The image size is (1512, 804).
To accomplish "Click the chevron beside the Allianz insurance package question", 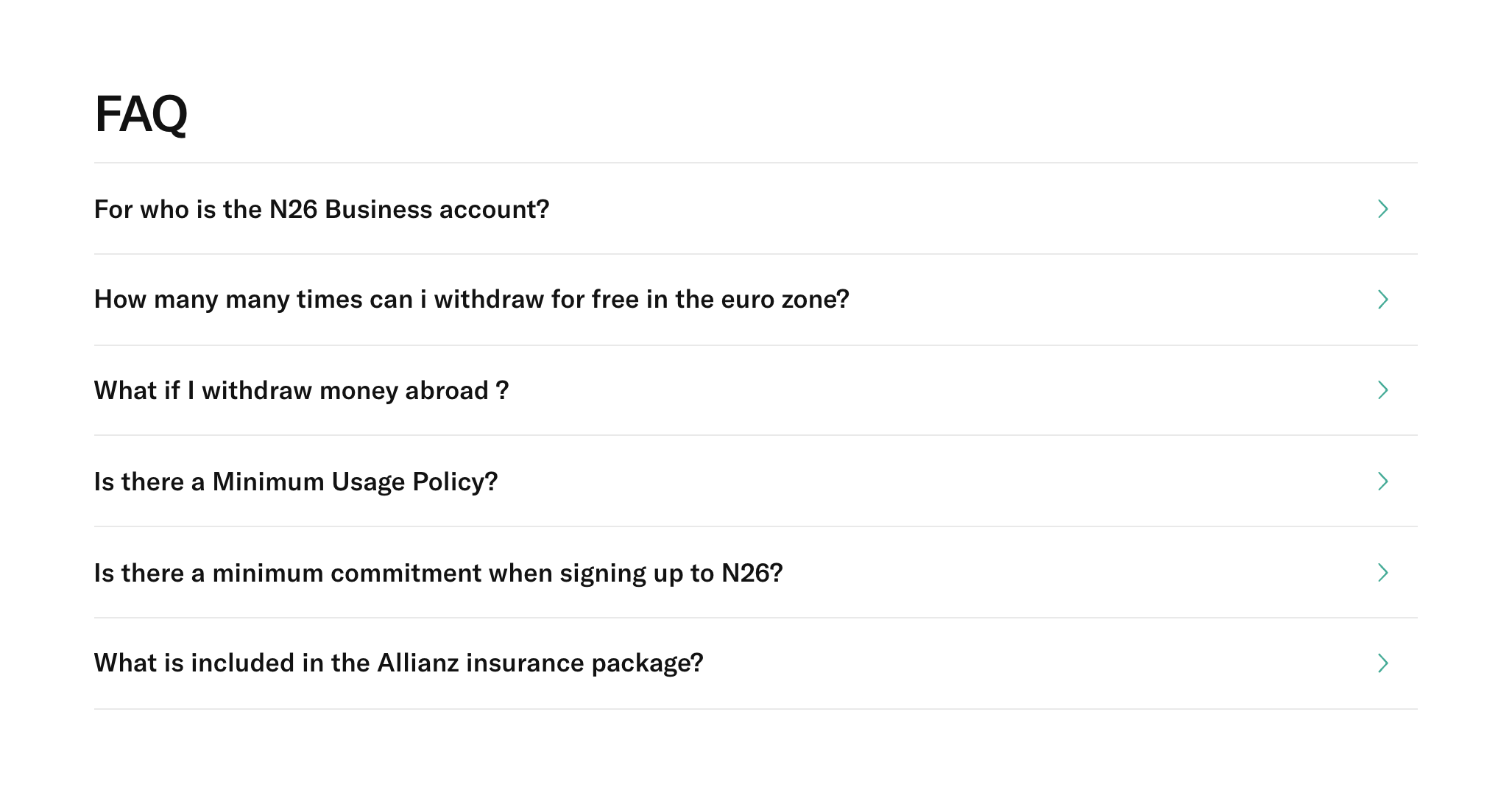I will (x=1382, y=663).
